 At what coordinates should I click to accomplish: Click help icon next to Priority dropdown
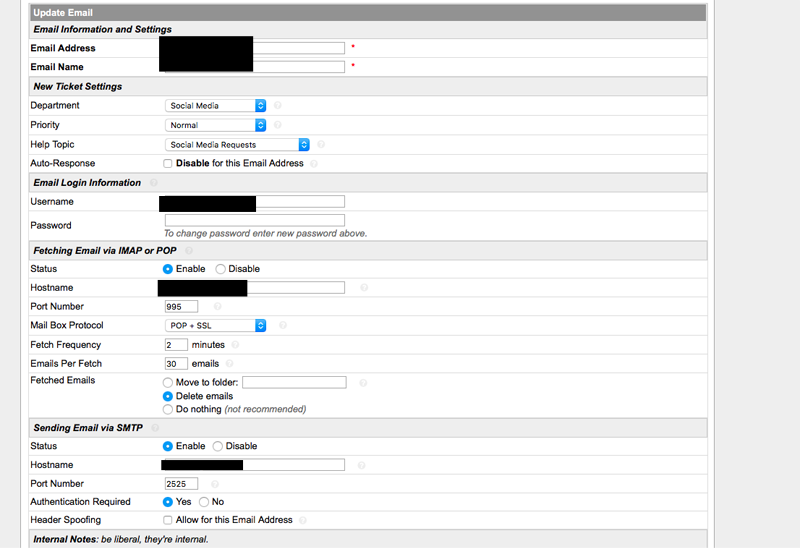pos(278,124)
